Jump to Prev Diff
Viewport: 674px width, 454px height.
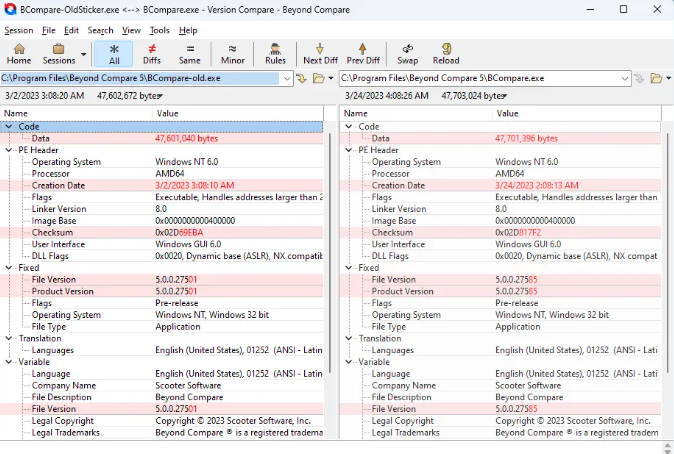[363, 54]
